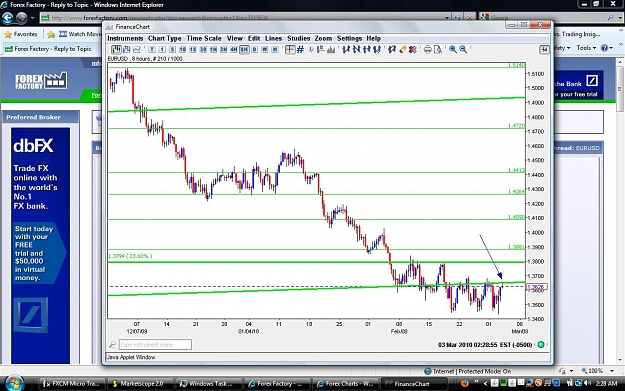Open Windows Task Manager taskbar item
The image size is (625, 391).
click(209, 384)
